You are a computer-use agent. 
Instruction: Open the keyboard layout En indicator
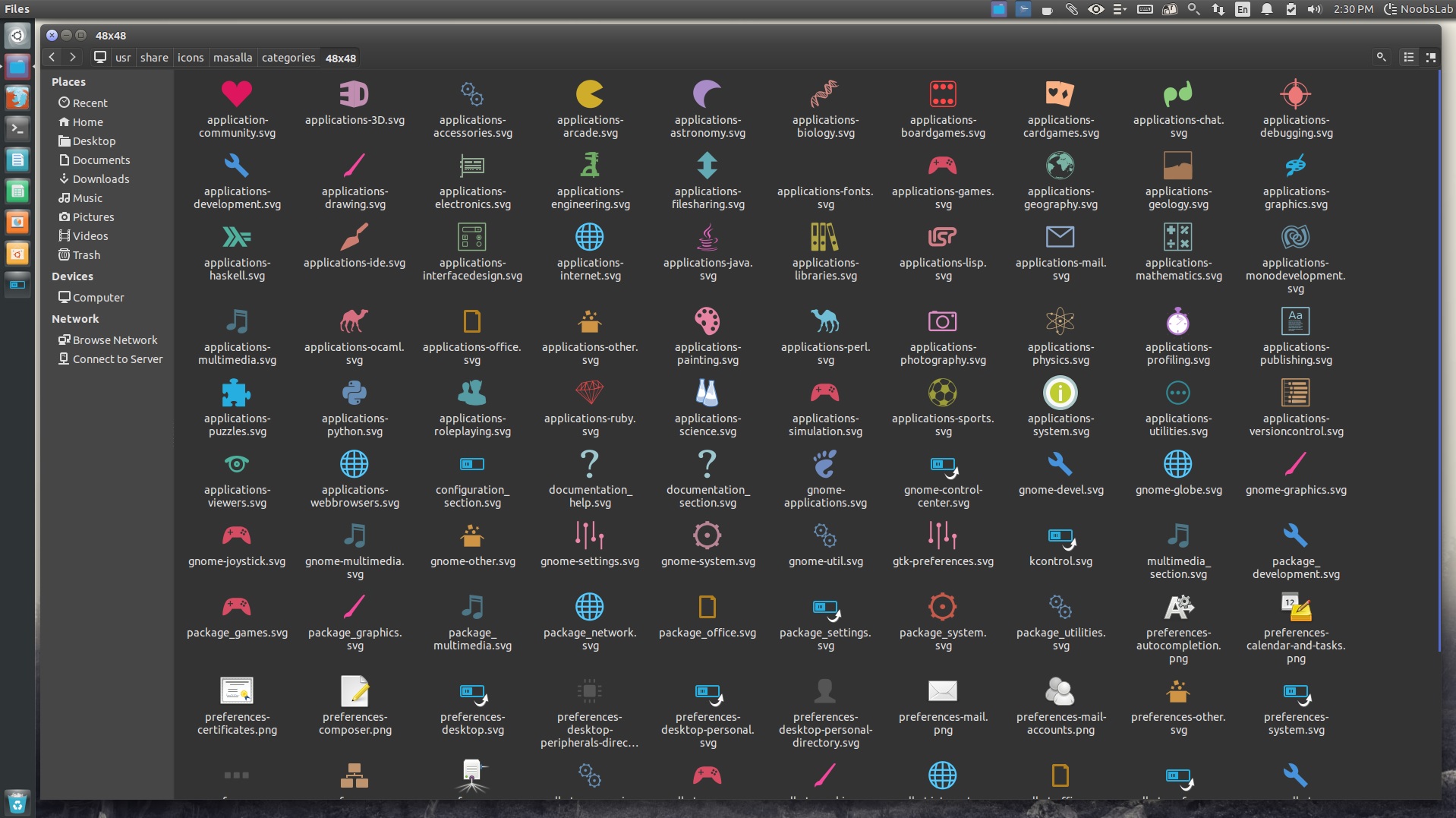1243,9
